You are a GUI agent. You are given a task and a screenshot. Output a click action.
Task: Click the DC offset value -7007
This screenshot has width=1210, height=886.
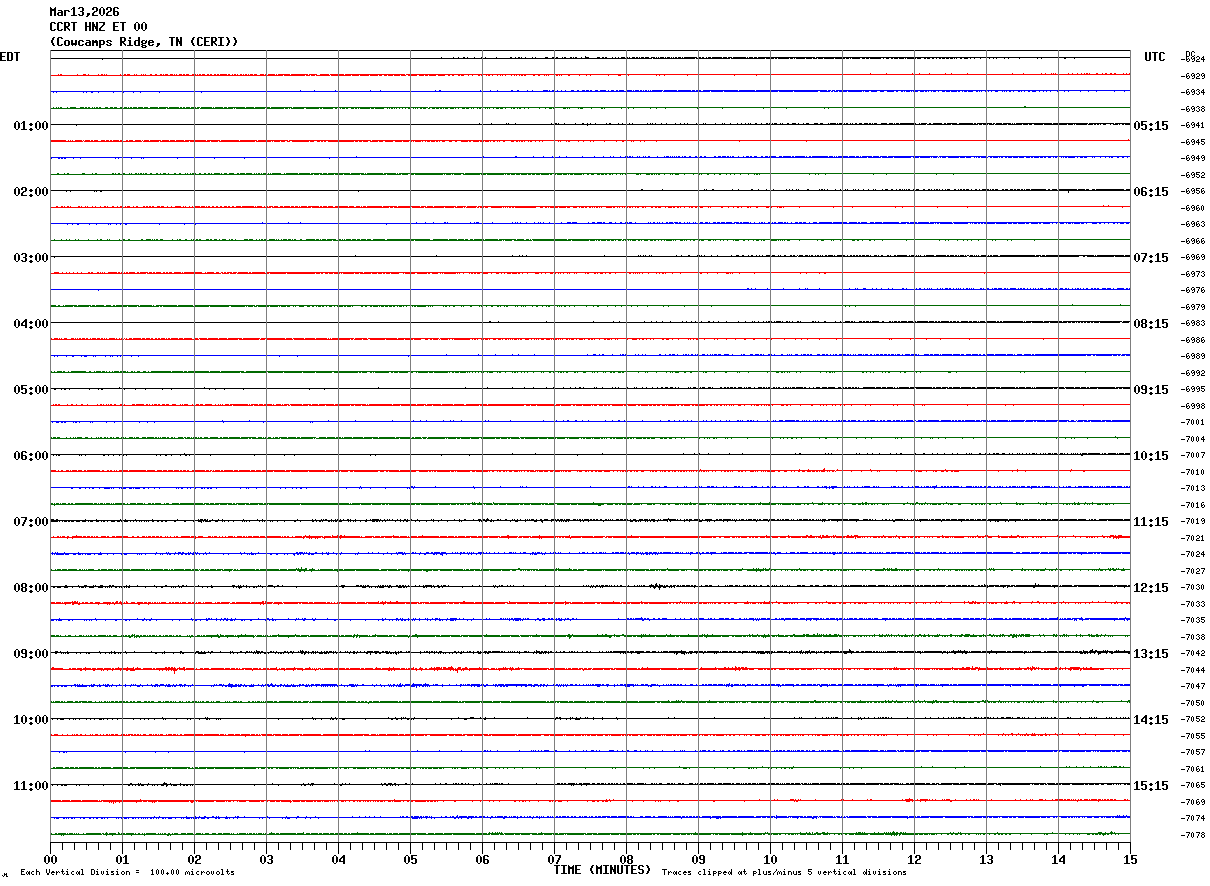pyautogui.click(x=1193, y=455)
